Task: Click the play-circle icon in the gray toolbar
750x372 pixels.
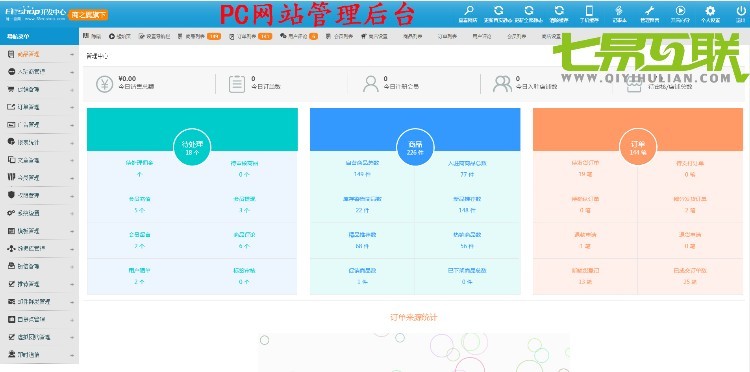Action: pyautogui.click(x=111, y=36)
